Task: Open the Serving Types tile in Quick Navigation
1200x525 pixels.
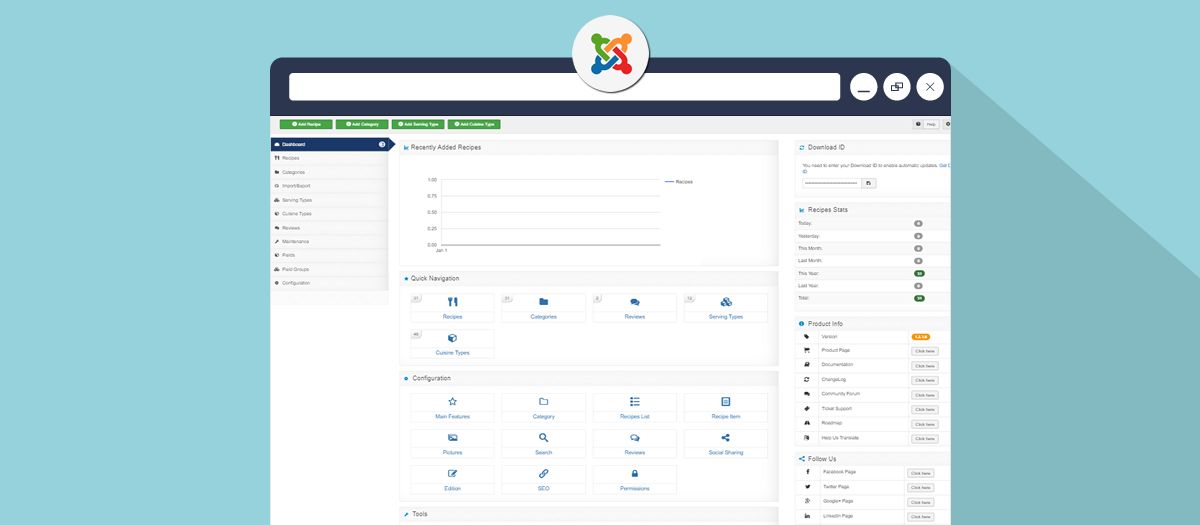Action: (726, 307)
